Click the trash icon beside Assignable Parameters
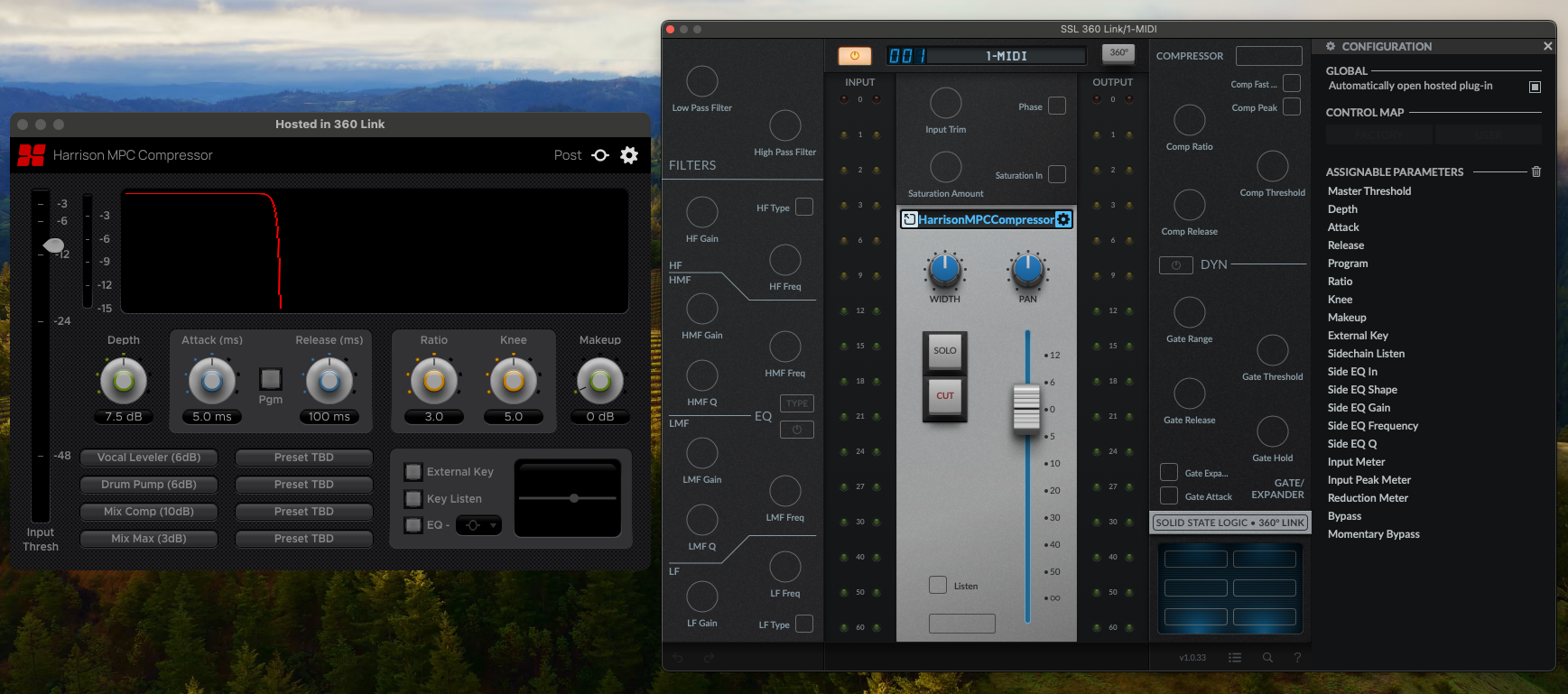This screenshot has height=694, width=1568. 1536,171
